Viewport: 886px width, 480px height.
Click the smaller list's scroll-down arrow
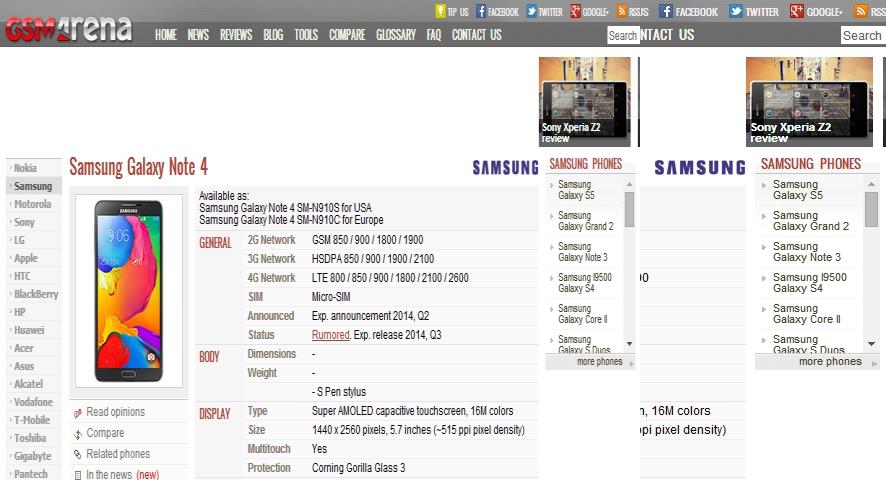(x=629, y=344)
